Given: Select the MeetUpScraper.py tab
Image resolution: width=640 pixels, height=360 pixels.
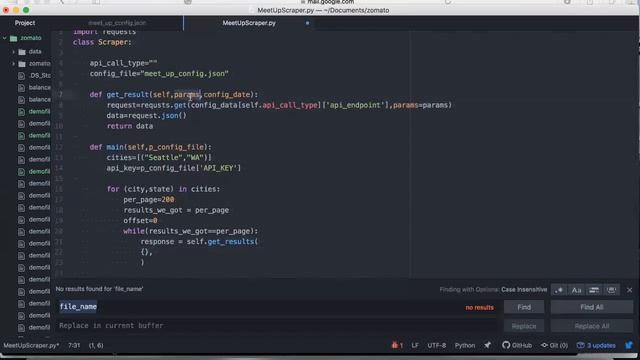Looking at the screenshot, I should [x=249, y=23].
